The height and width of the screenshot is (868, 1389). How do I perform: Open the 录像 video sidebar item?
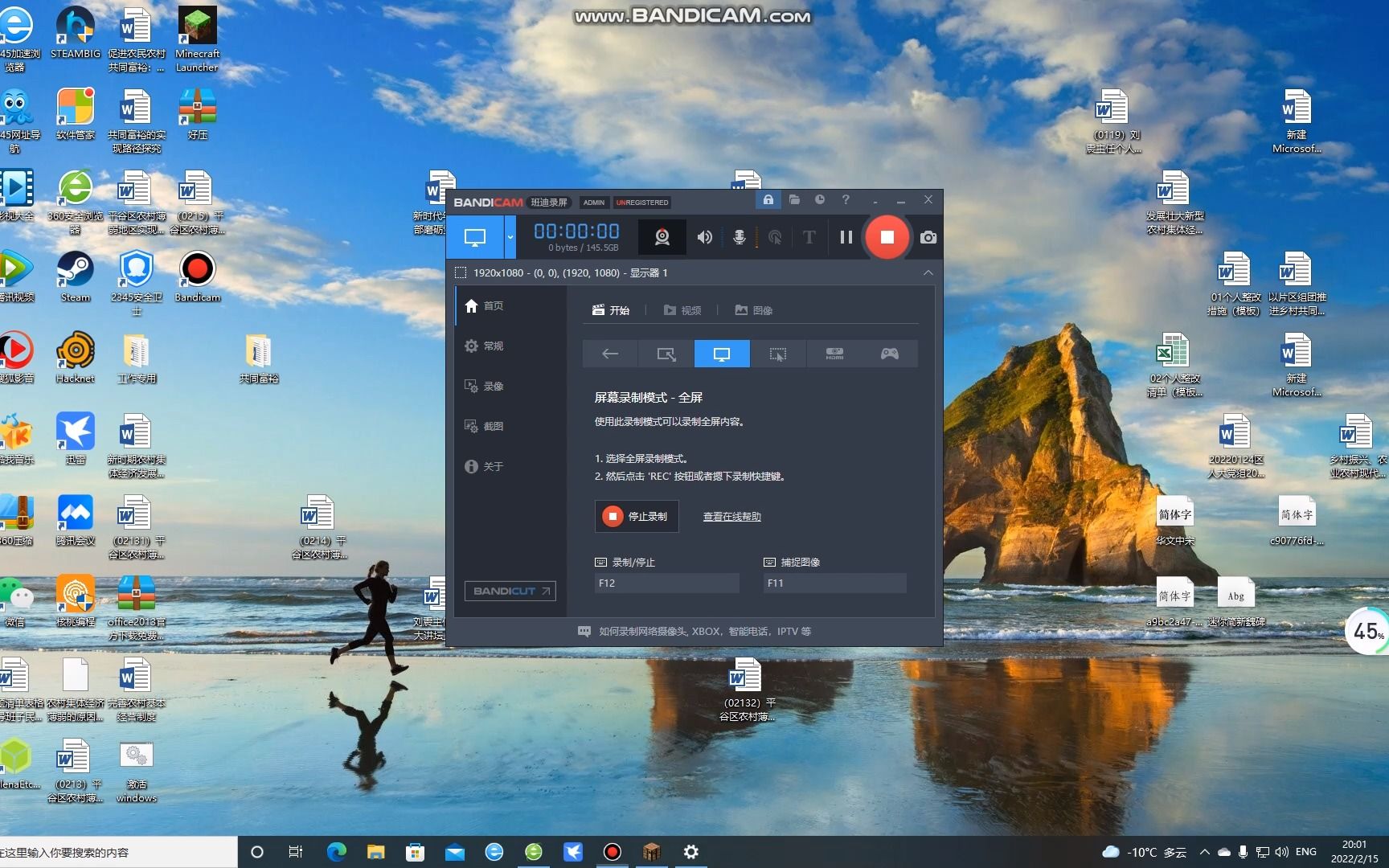tap(510, 386)
